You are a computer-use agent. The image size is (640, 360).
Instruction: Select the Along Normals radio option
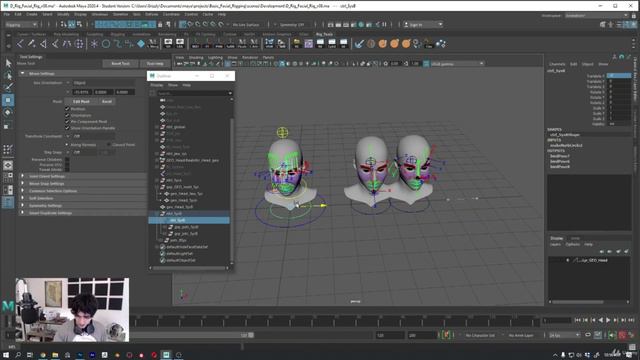click(67, 144)
